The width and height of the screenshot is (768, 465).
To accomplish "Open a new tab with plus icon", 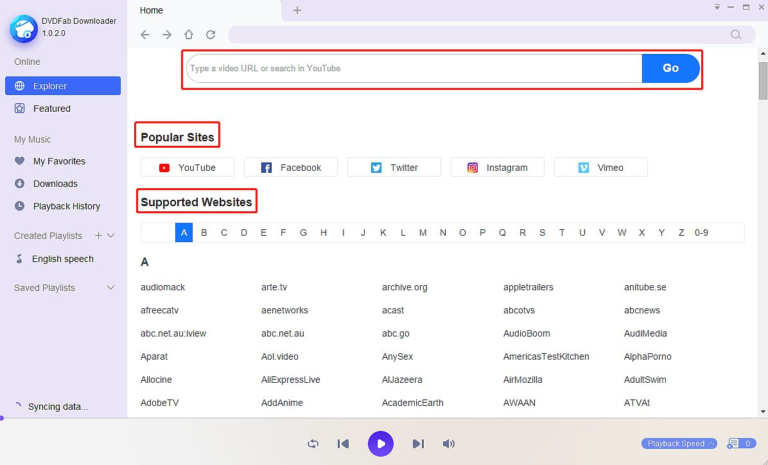I will point(297,10).
